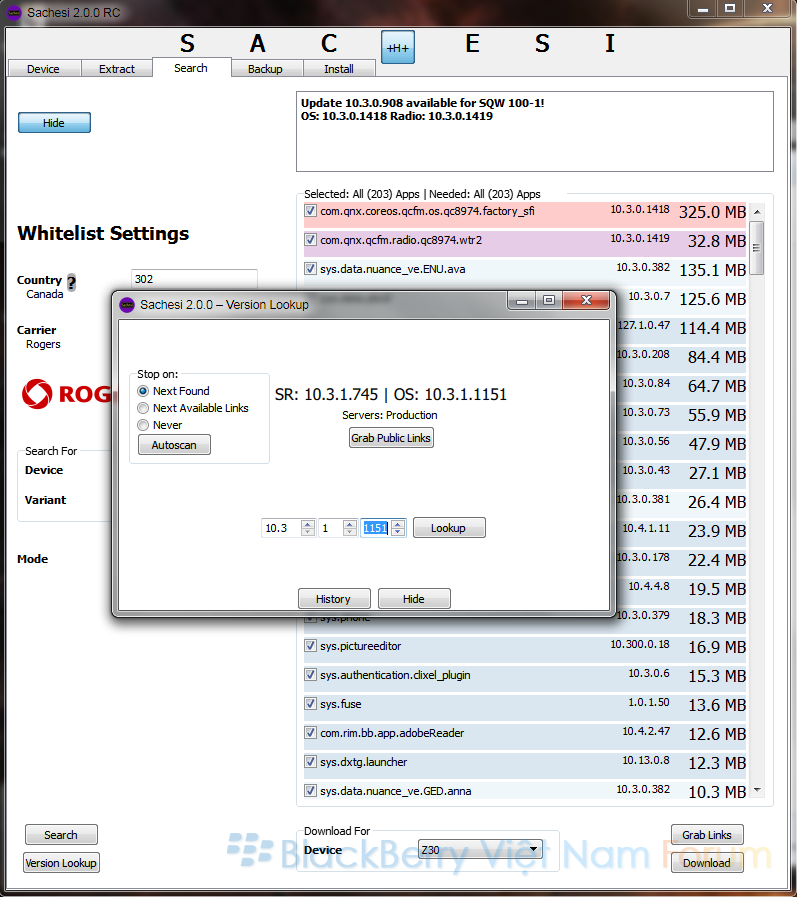Screen dimensions: 797x897
Task: Click the 1151 build number field
Action: point(376,527)
